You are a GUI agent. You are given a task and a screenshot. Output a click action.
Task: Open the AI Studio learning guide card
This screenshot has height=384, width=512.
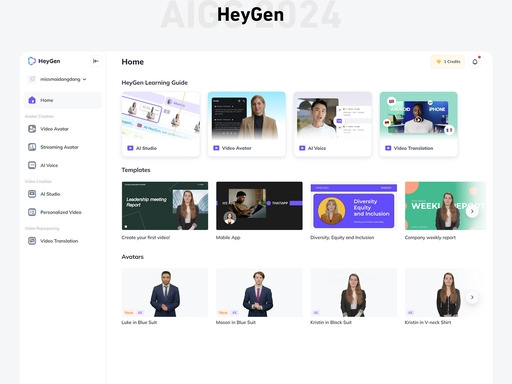161,124
